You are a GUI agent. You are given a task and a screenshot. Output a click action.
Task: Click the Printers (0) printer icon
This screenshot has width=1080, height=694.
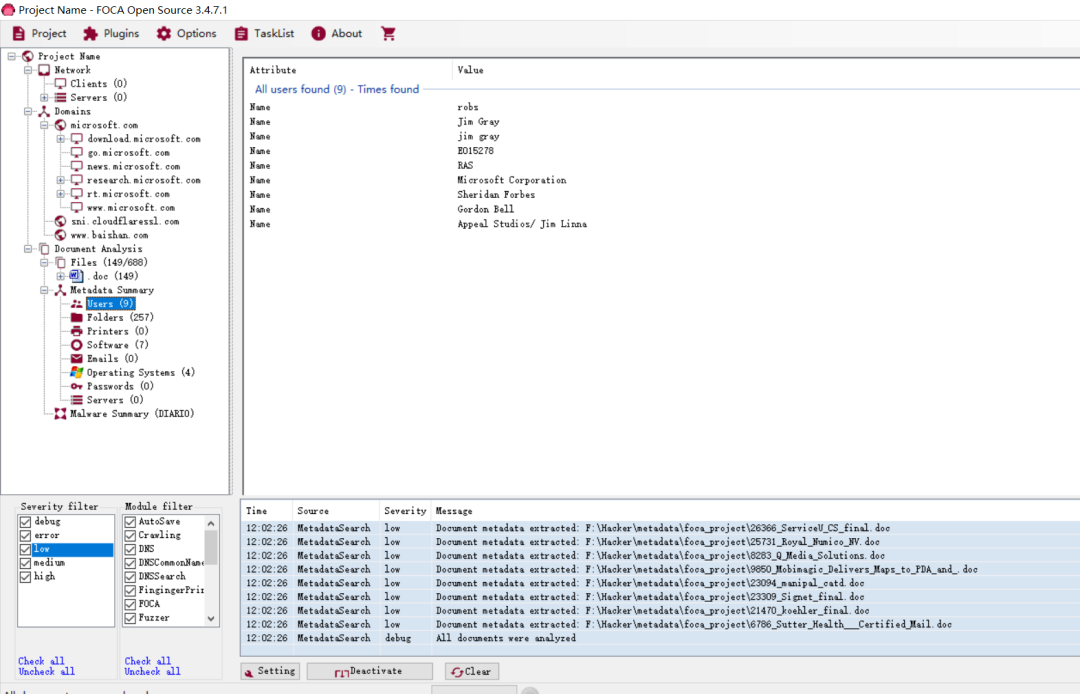coord(76,331)
